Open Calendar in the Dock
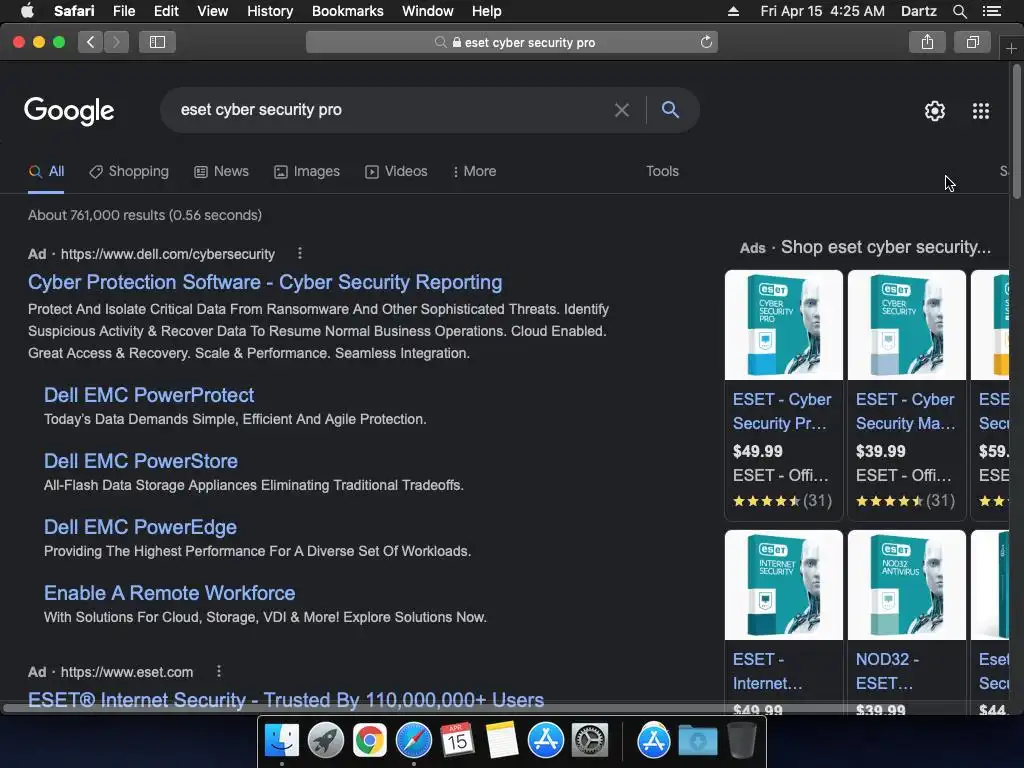Screen dimensions: 1024x768 457,741
